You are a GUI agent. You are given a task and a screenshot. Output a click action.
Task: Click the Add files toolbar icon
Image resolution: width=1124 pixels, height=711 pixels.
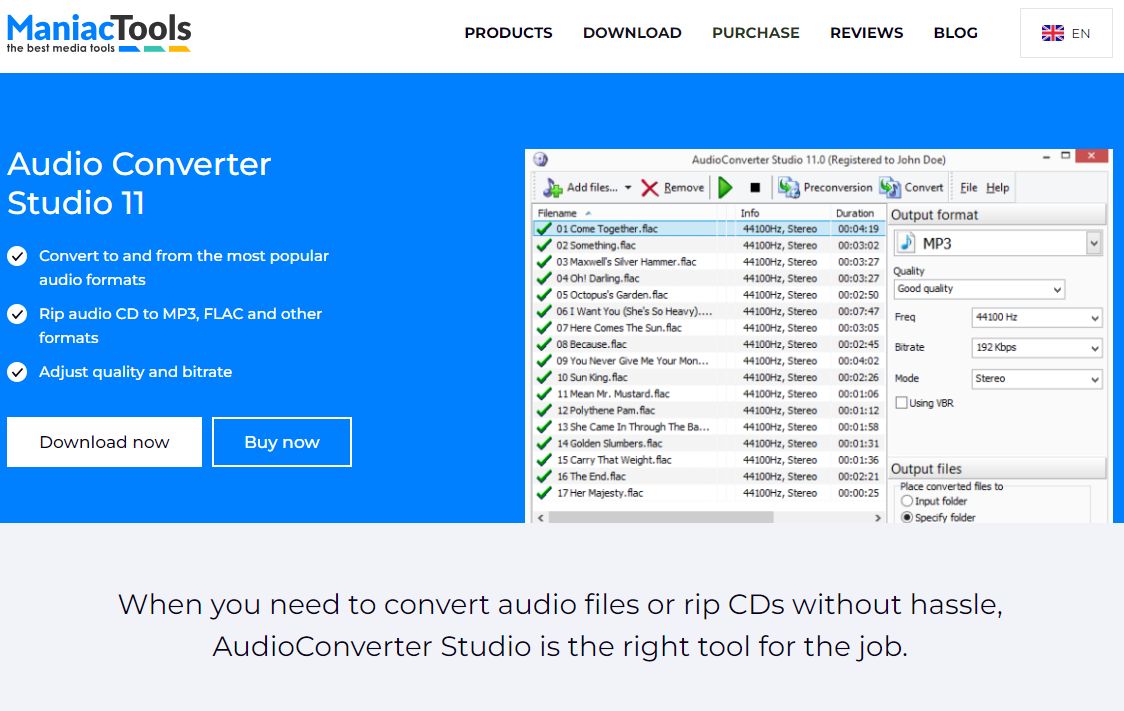coord(553,188)
